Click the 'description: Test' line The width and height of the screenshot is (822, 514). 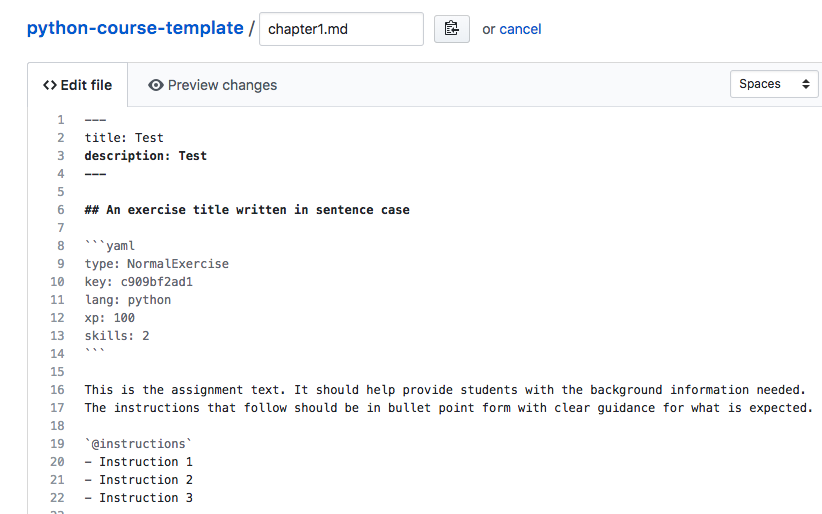(146, 156)
